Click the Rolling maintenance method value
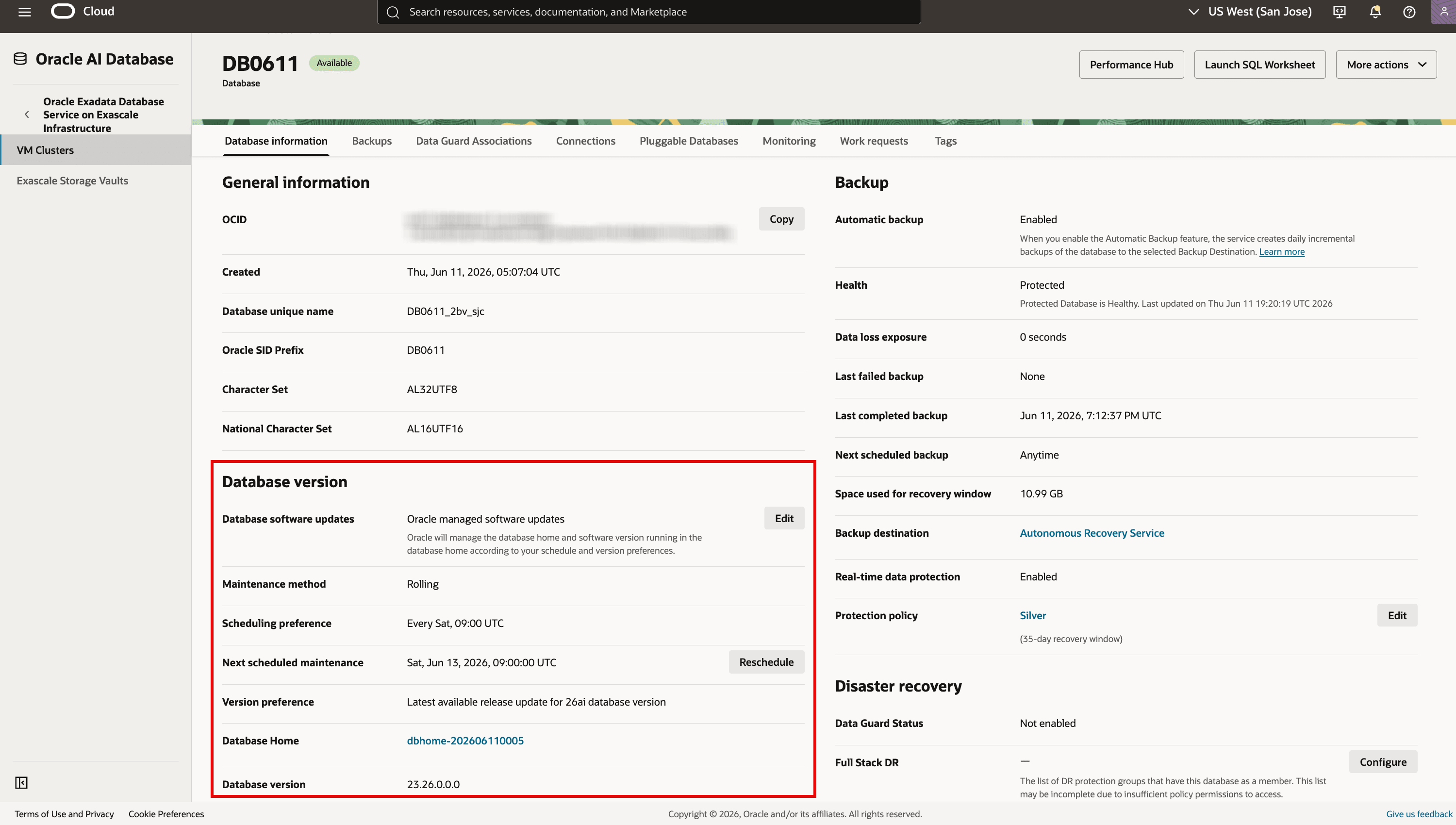This screenshot has height=825, width=1456. click(423, 584)
